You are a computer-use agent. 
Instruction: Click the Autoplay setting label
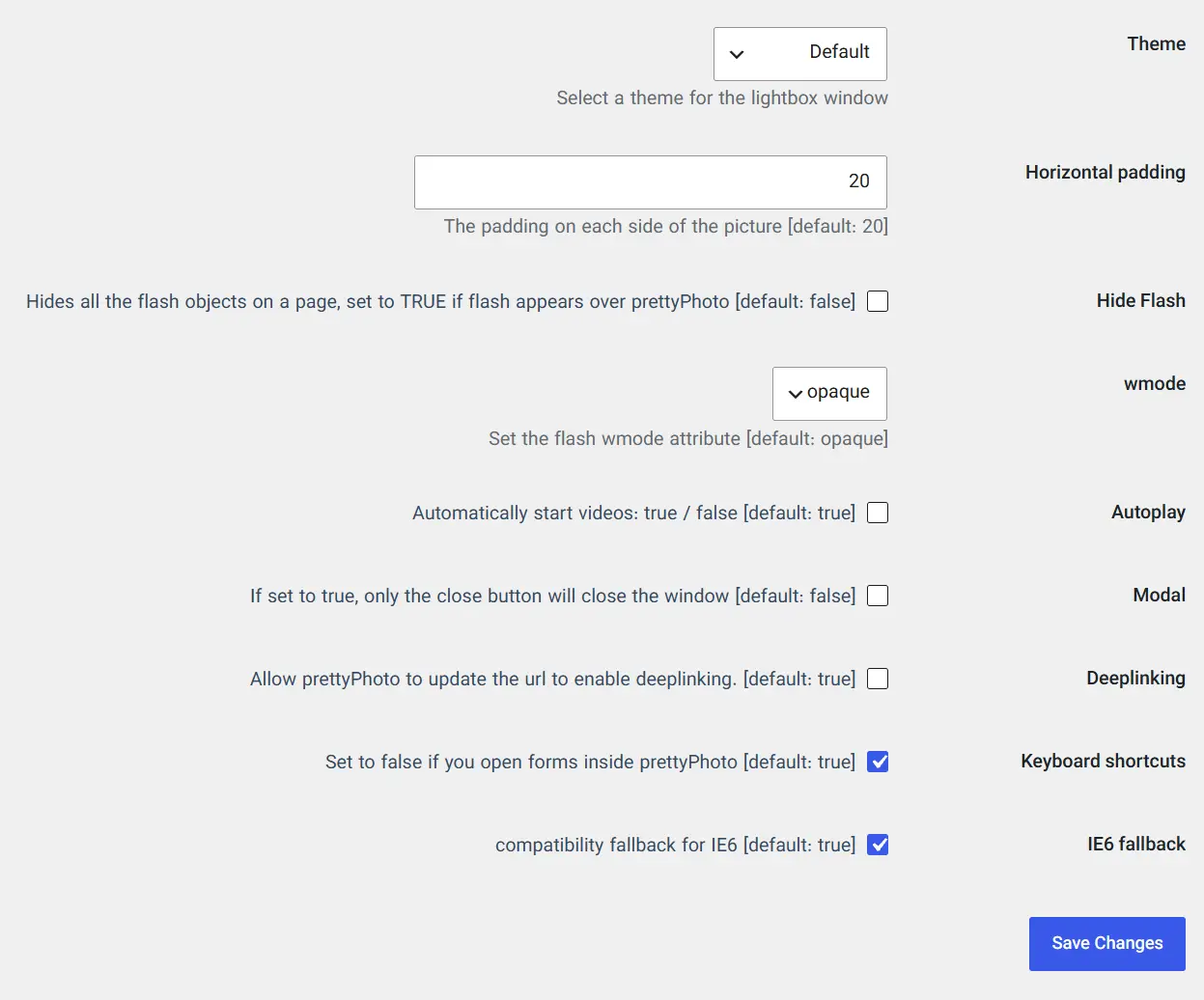(x=1149, y=513)
